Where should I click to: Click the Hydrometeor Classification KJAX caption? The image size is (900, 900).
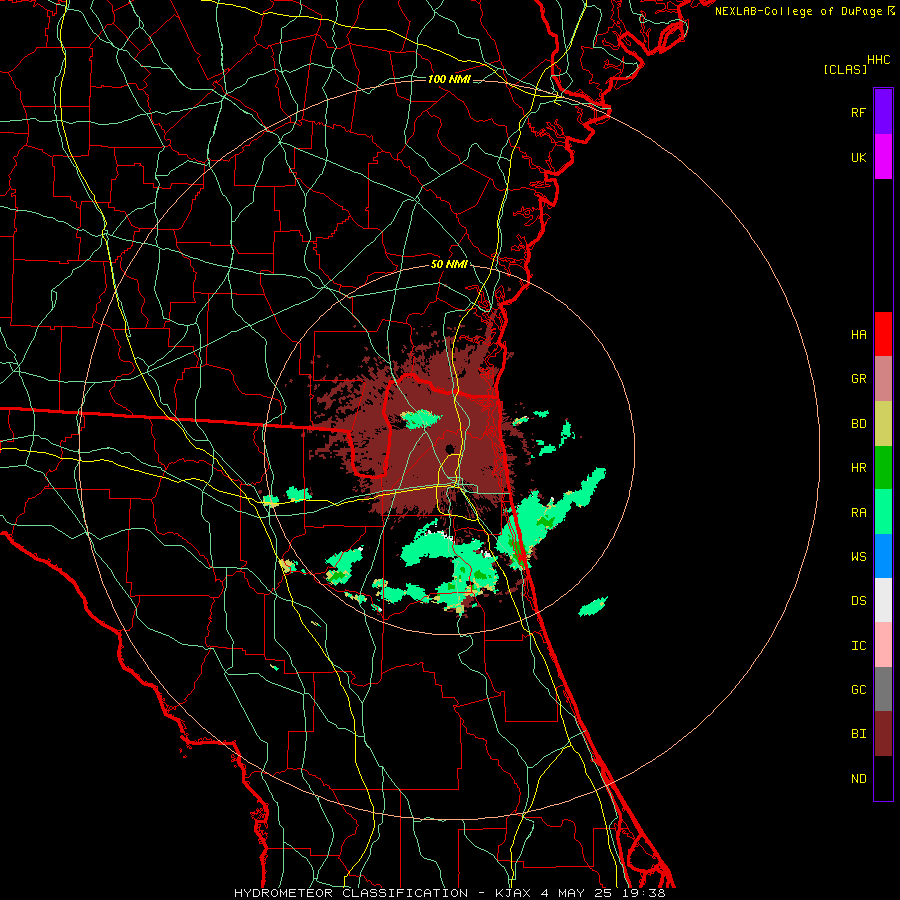449,893
